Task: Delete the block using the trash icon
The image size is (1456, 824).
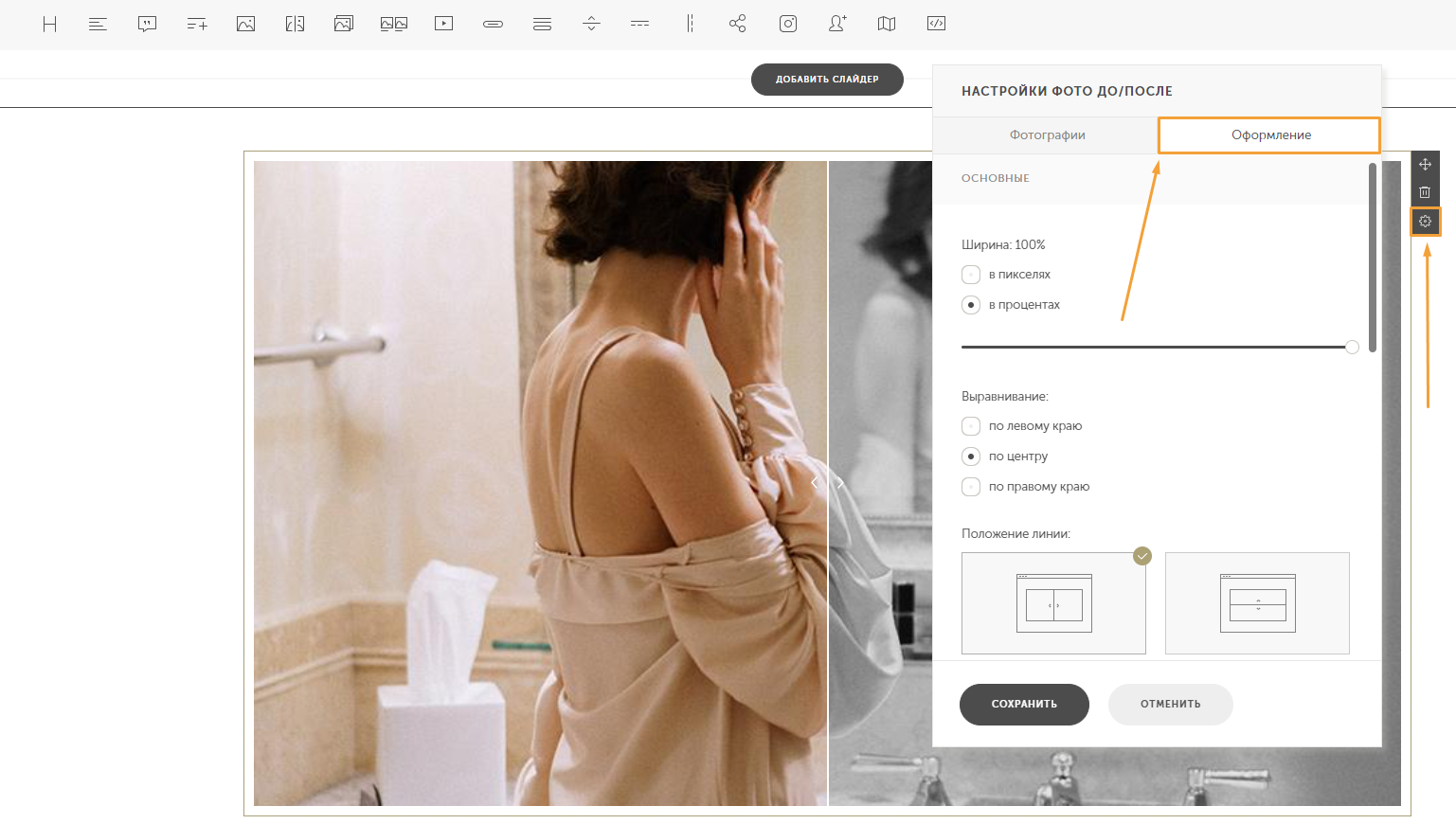Action: coord(1425,192)
